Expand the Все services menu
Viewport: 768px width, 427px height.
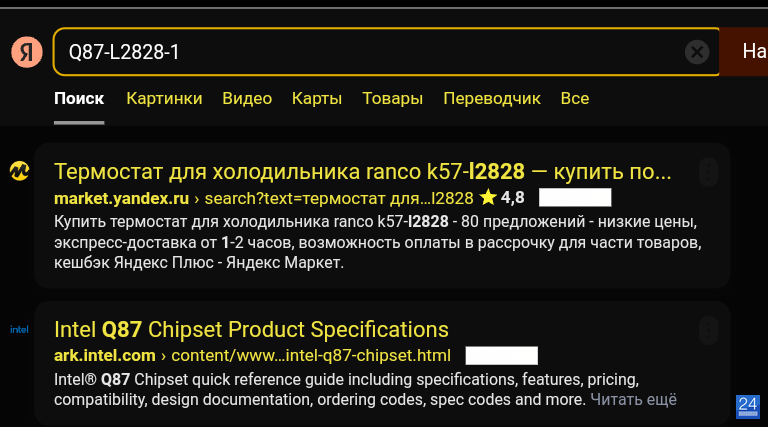coord(575,98)
